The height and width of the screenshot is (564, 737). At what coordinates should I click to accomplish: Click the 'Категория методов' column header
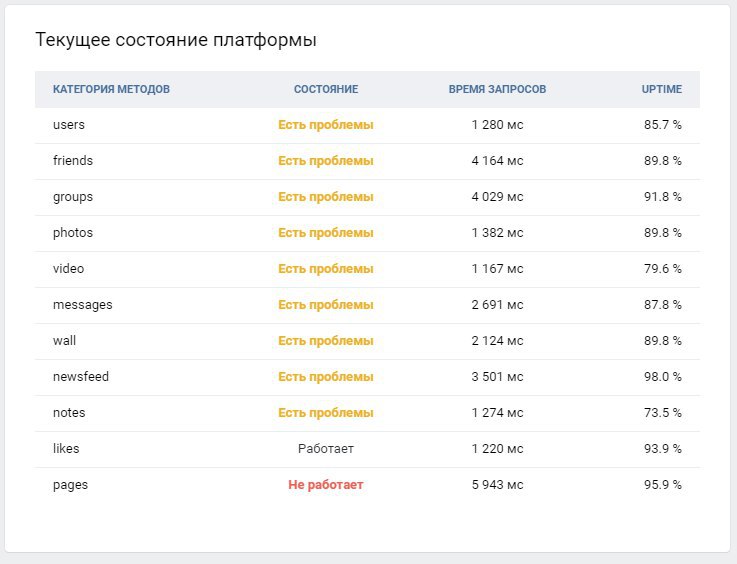click(111, 89)
